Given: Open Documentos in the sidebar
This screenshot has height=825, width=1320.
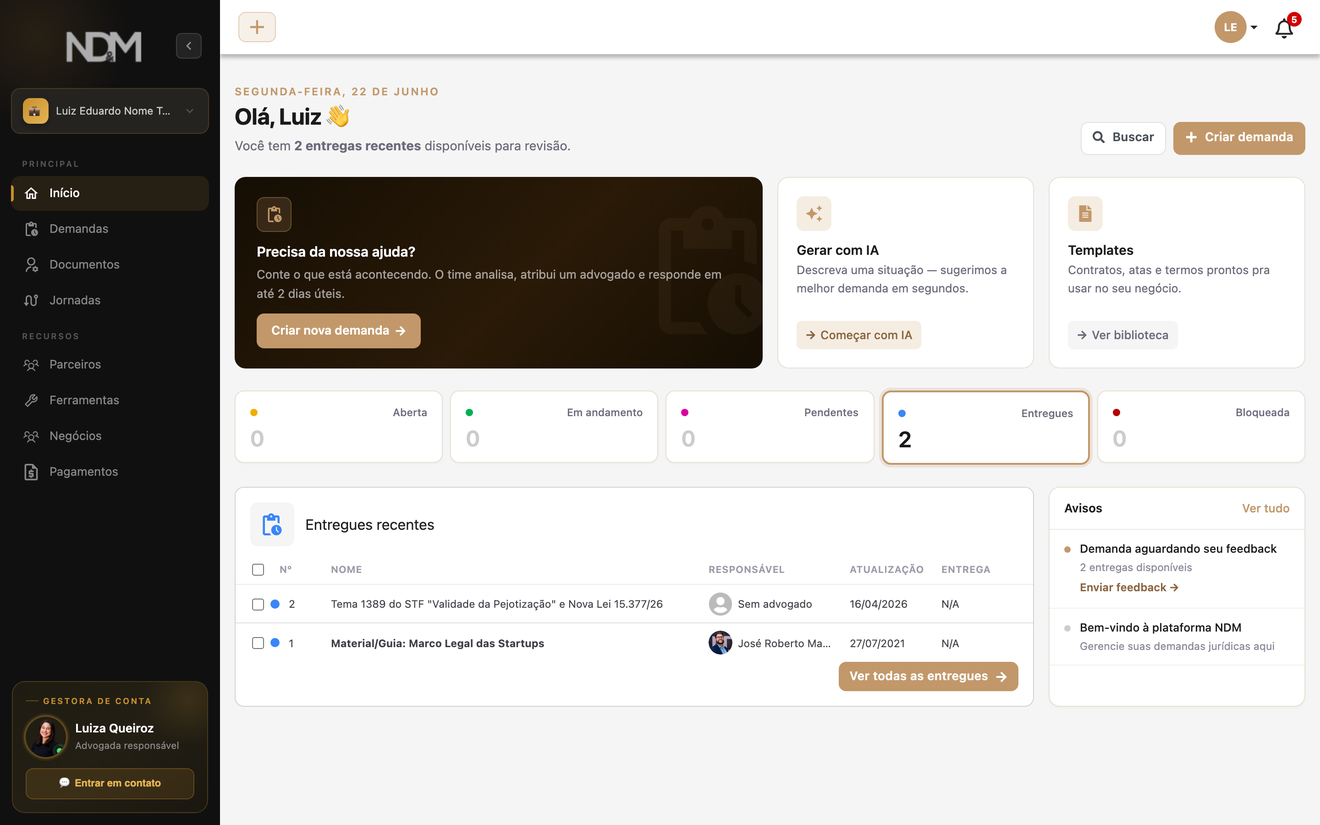Looking at the screenshot, I should (x=110, y=265).
